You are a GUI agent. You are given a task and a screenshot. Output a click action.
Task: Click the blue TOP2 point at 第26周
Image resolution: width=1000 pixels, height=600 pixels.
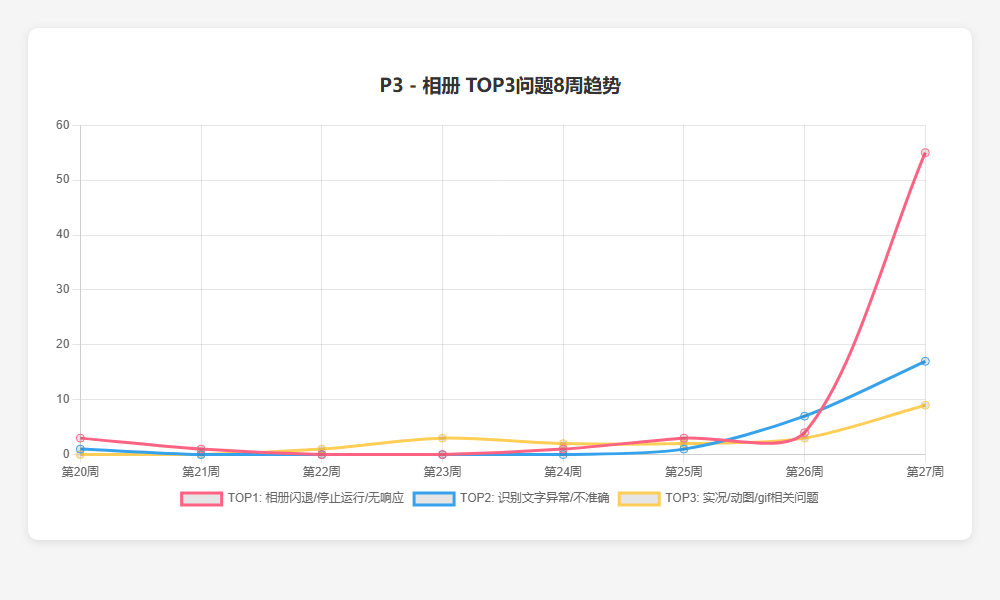click(x=804, y=416)
